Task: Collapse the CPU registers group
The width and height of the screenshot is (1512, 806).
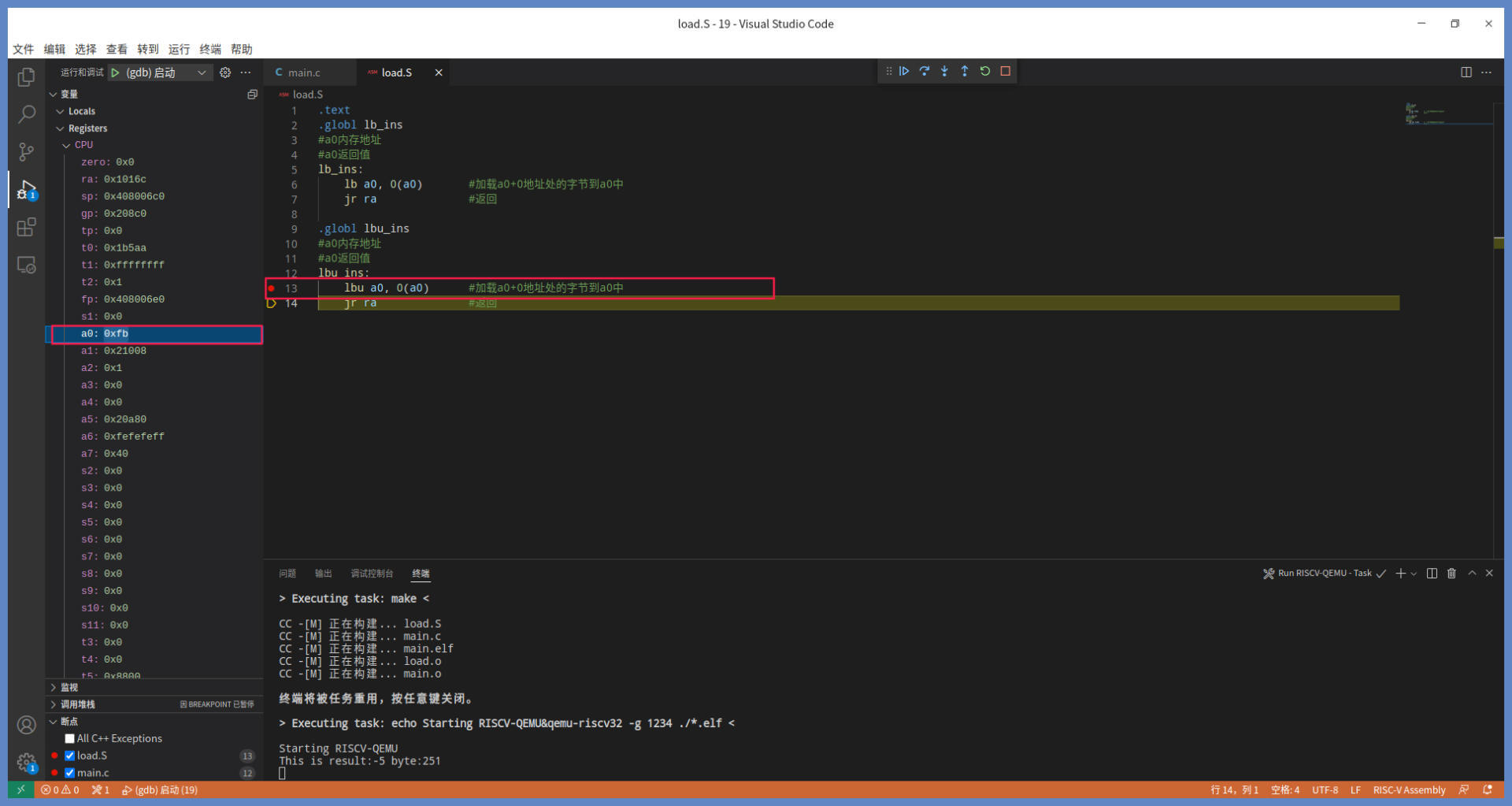Action: pos(67,146)
